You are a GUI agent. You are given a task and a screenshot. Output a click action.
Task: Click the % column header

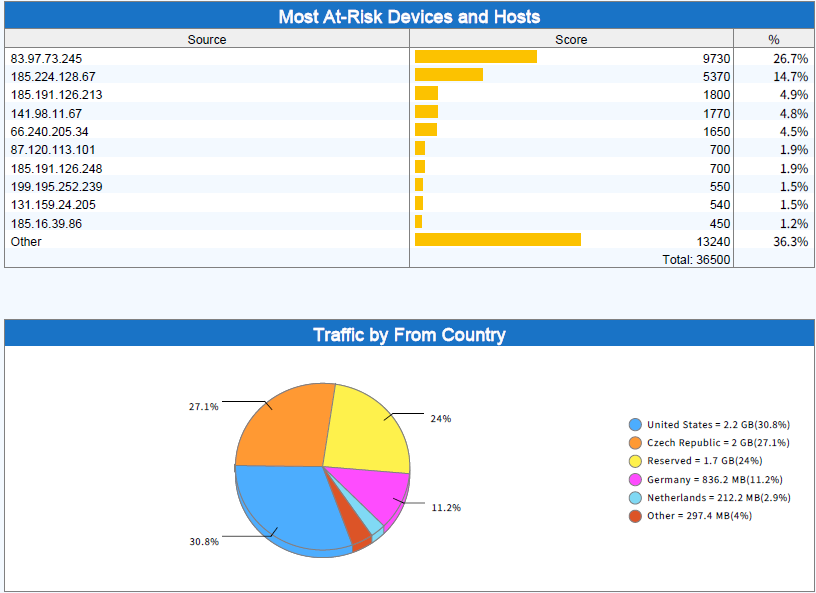[x=774, y=40]
